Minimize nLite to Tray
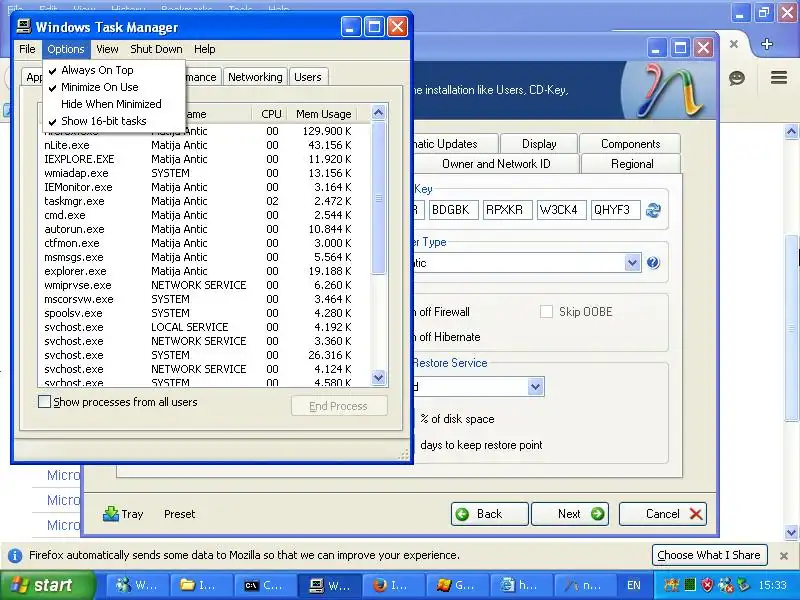800x600 pixels. click(x=123, y=514)
